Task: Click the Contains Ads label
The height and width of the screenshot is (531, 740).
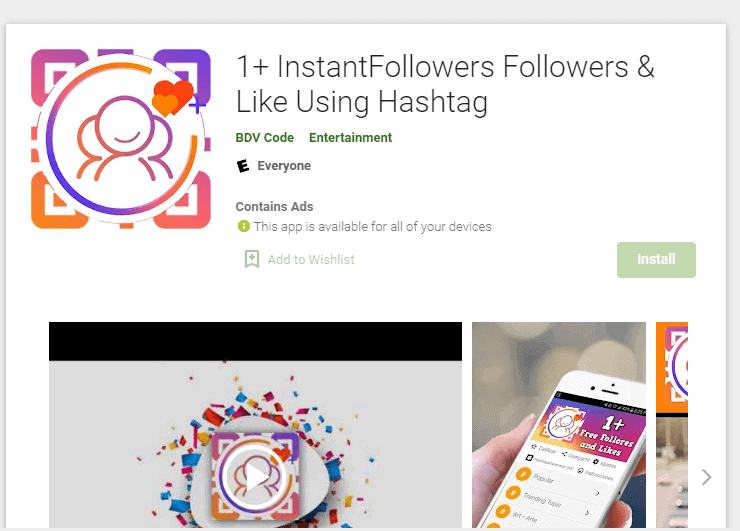Action: pos(274,206)
